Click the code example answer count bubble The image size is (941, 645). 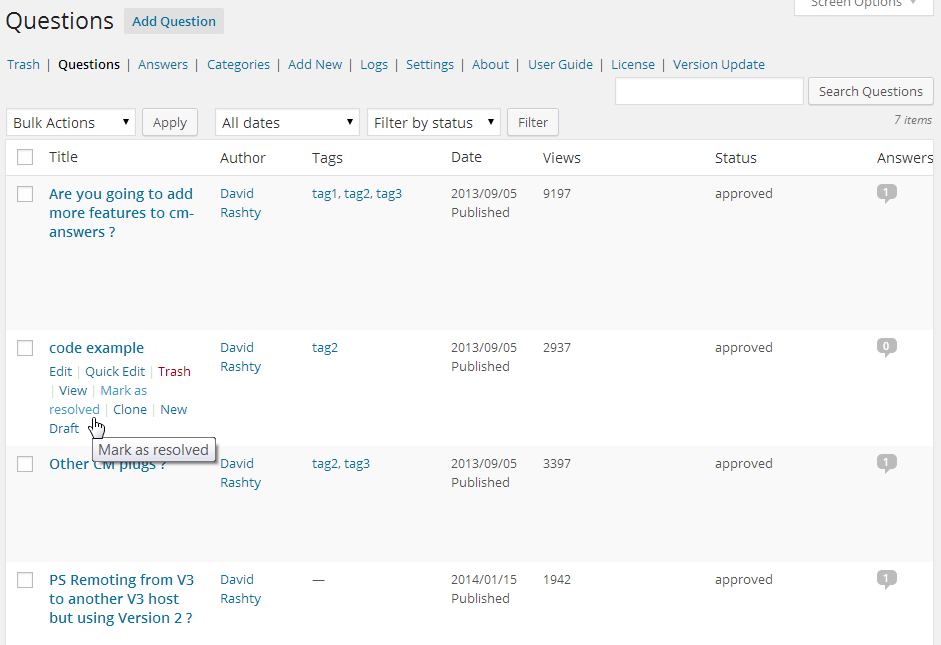tap(886, 347)
